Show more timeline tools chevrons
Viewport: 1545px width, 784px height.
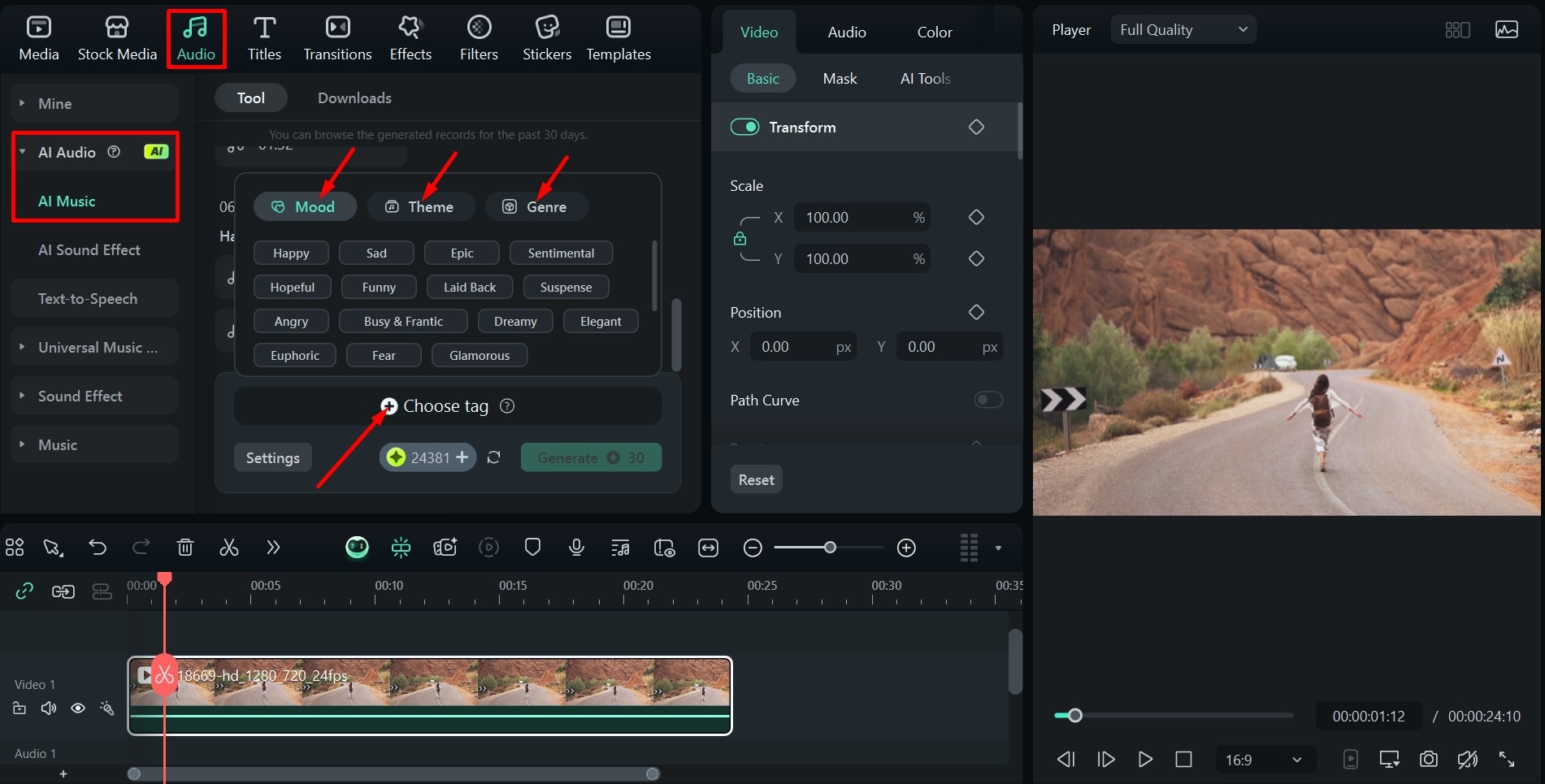coord(273,548)
